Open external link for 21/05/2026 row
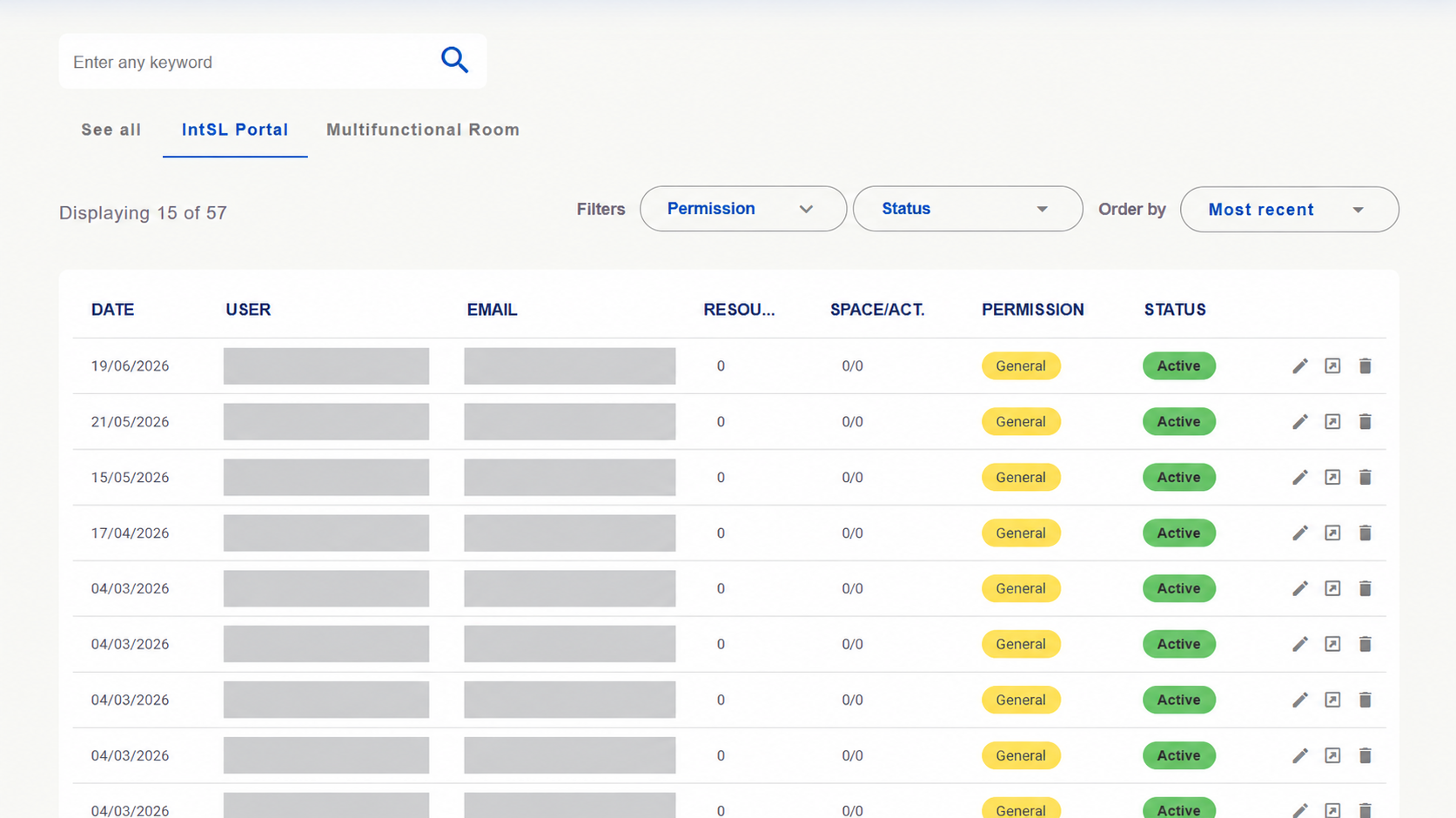The width and height of the screenshot is (1456, 818). tap(1332, 422)
